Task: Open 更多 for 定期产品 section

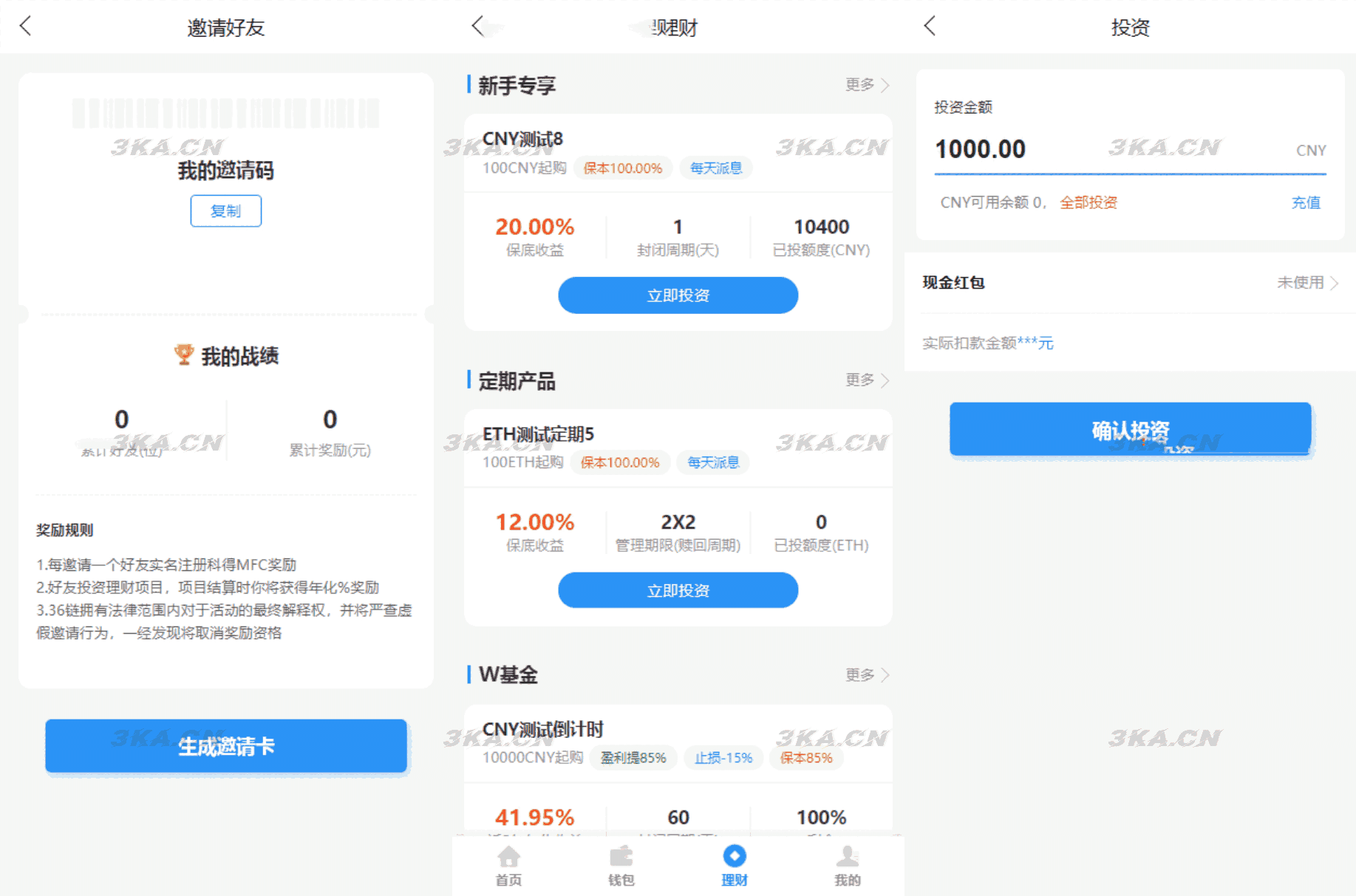Action: [x=861, y=380]
